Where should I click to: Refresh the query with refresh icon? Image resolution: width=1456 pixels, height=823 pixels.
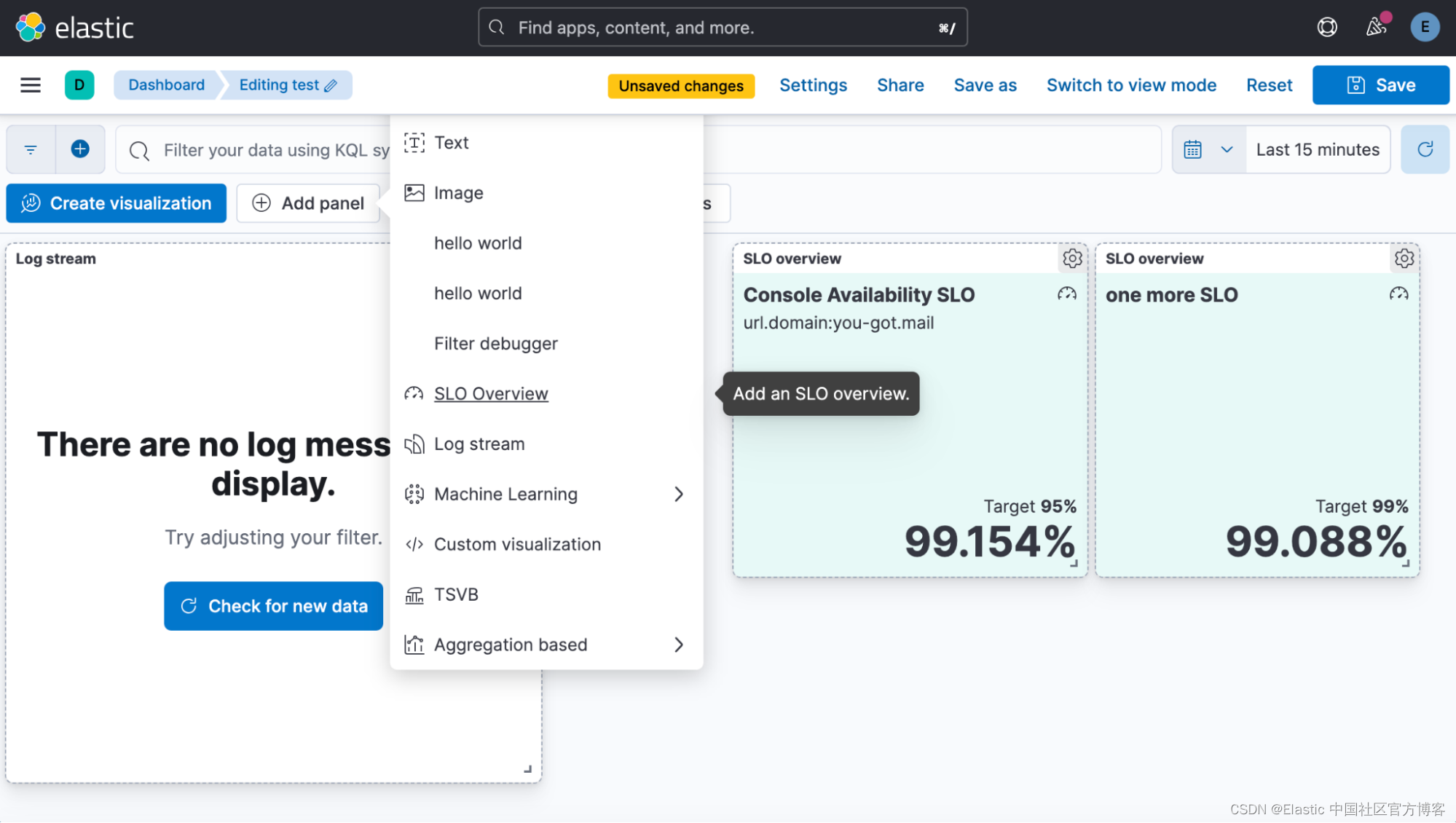(1425, 149)
